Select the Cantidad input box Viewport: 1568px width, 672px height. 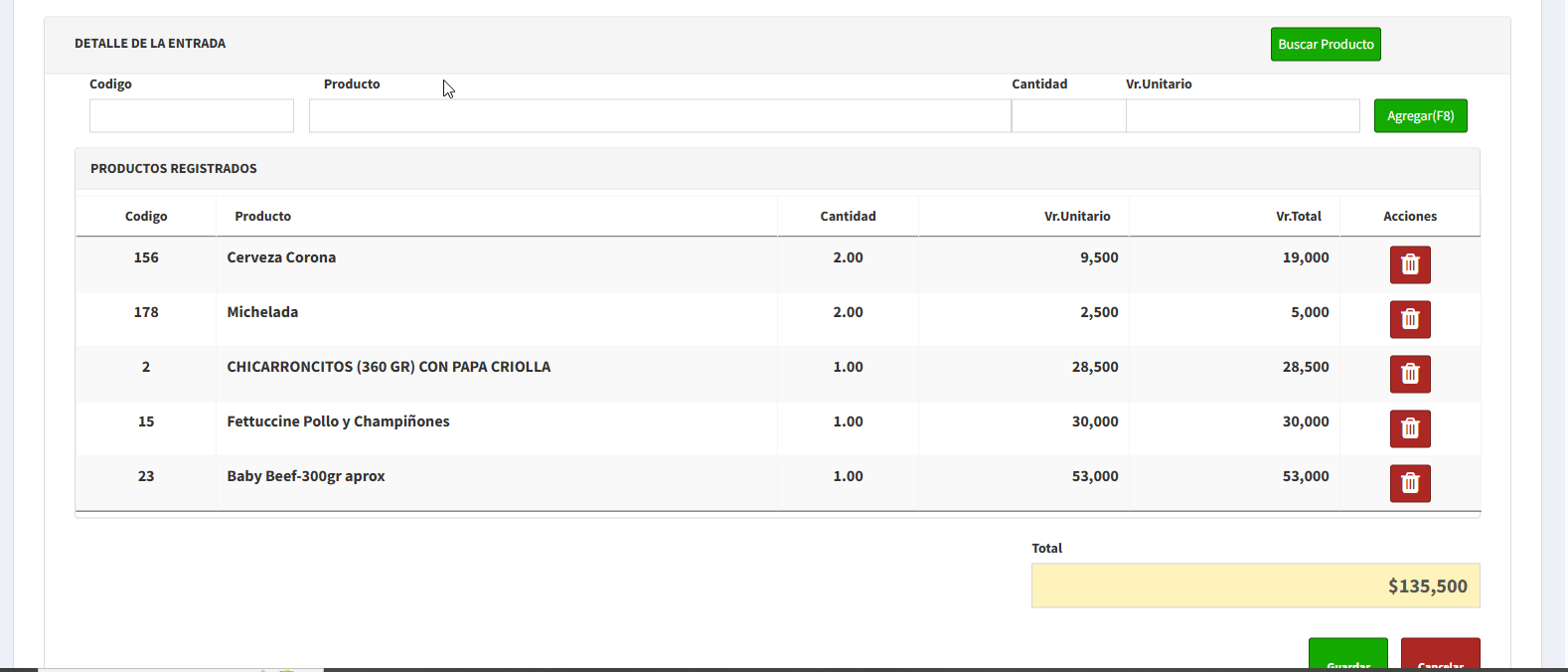point(1068,116)
